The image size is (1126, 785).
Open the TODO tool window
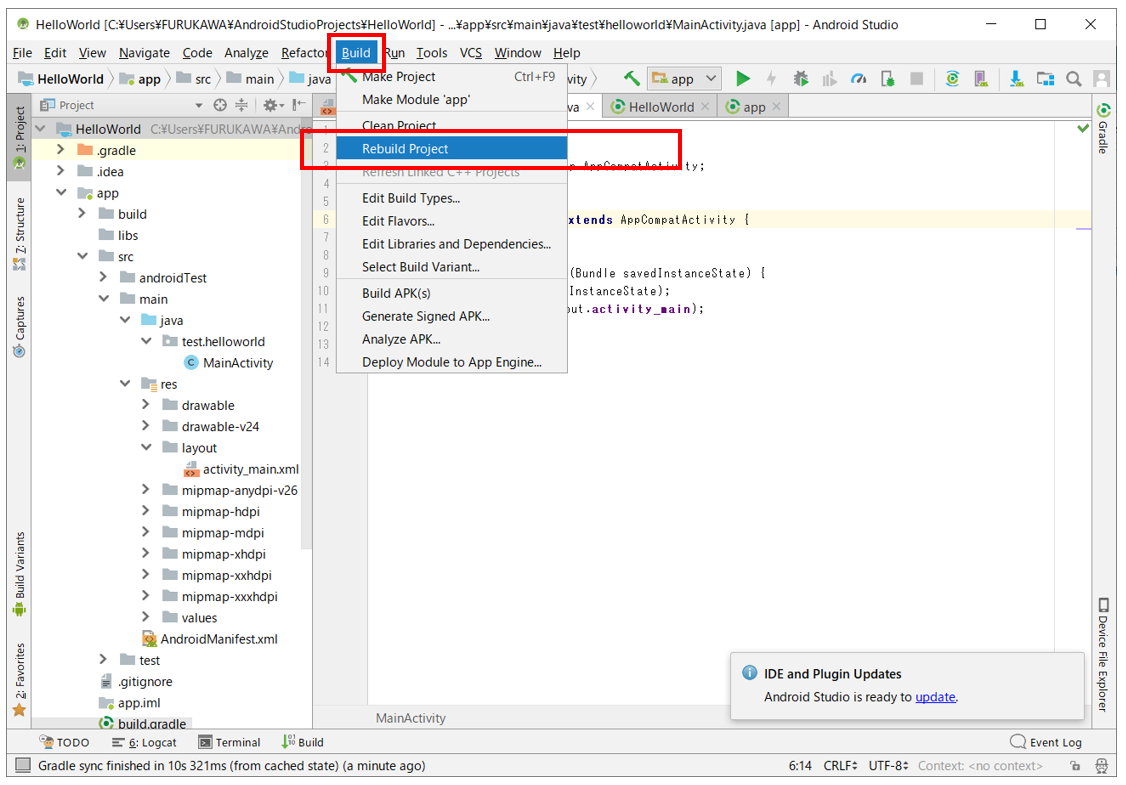click(x=65, y=742)
